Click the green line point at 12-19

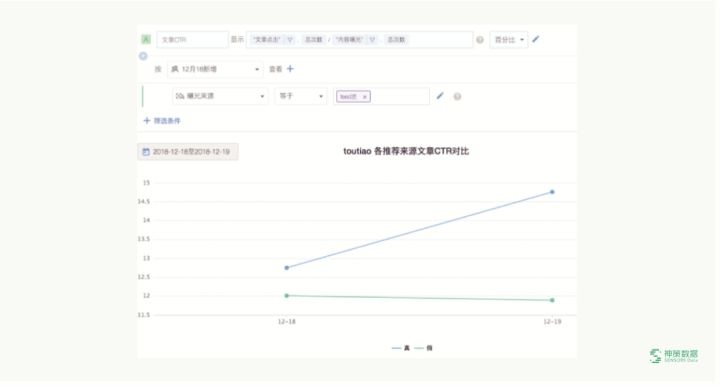pos(552,300)
